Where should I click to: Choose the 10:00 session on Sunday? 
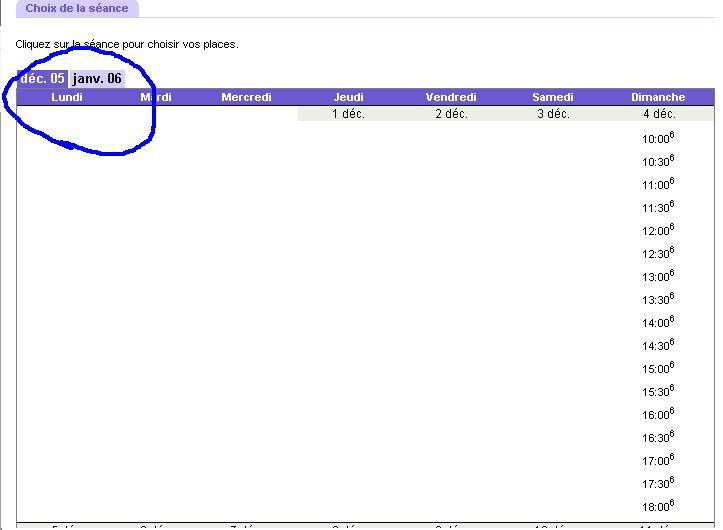(x=657, y=139)
